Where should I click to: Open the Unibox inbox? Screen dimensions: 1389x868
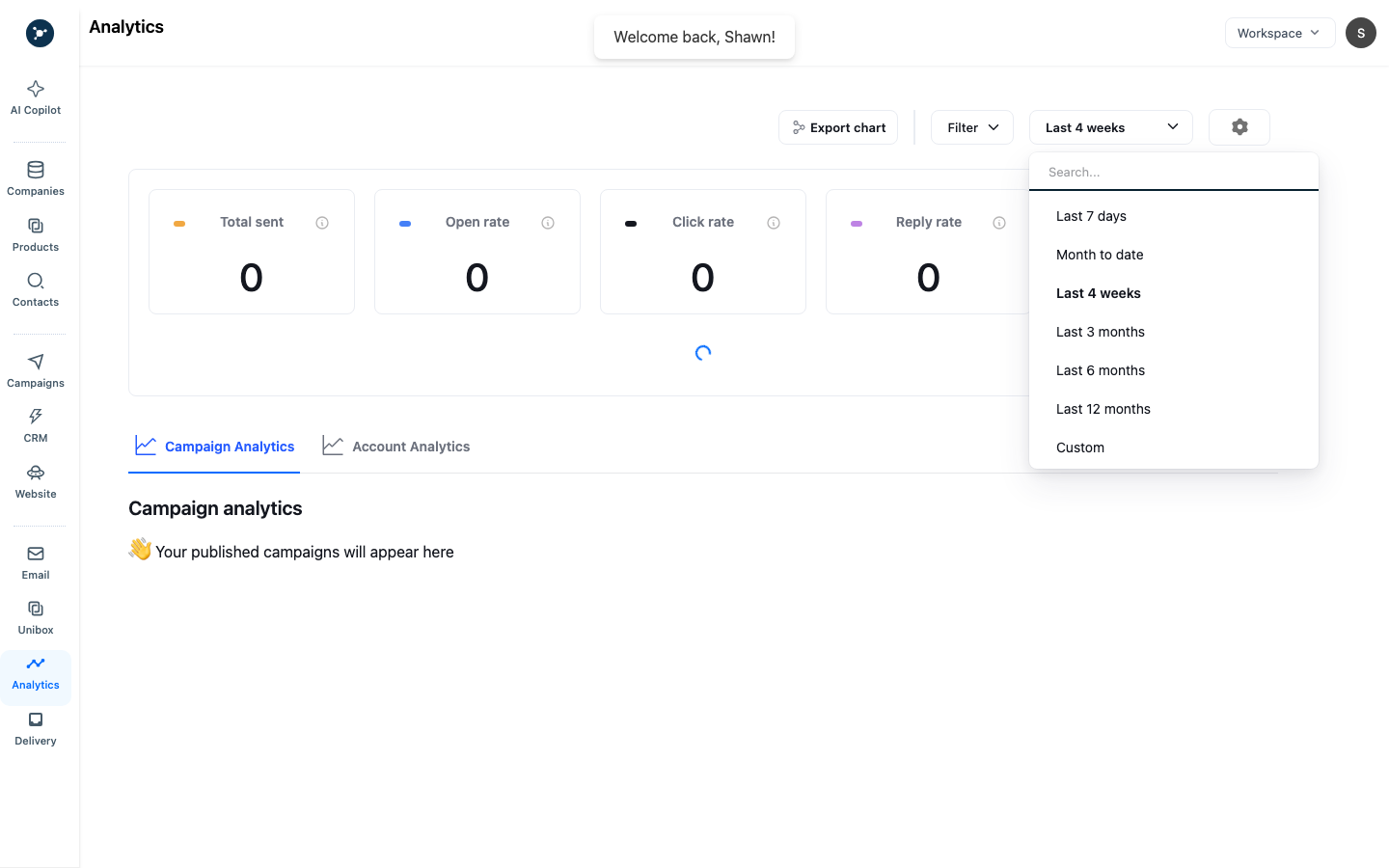tap(36, 618)
